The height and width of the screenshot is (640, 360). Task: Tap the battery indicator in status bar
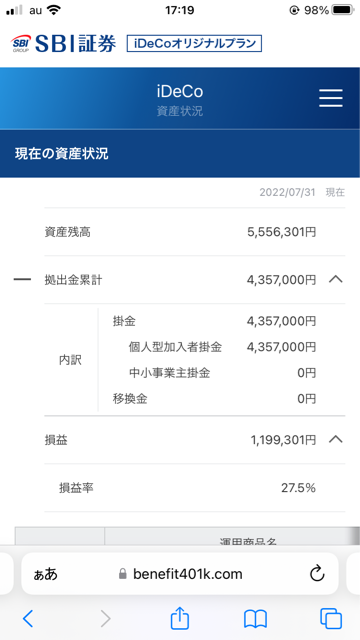tap(343, 10)
